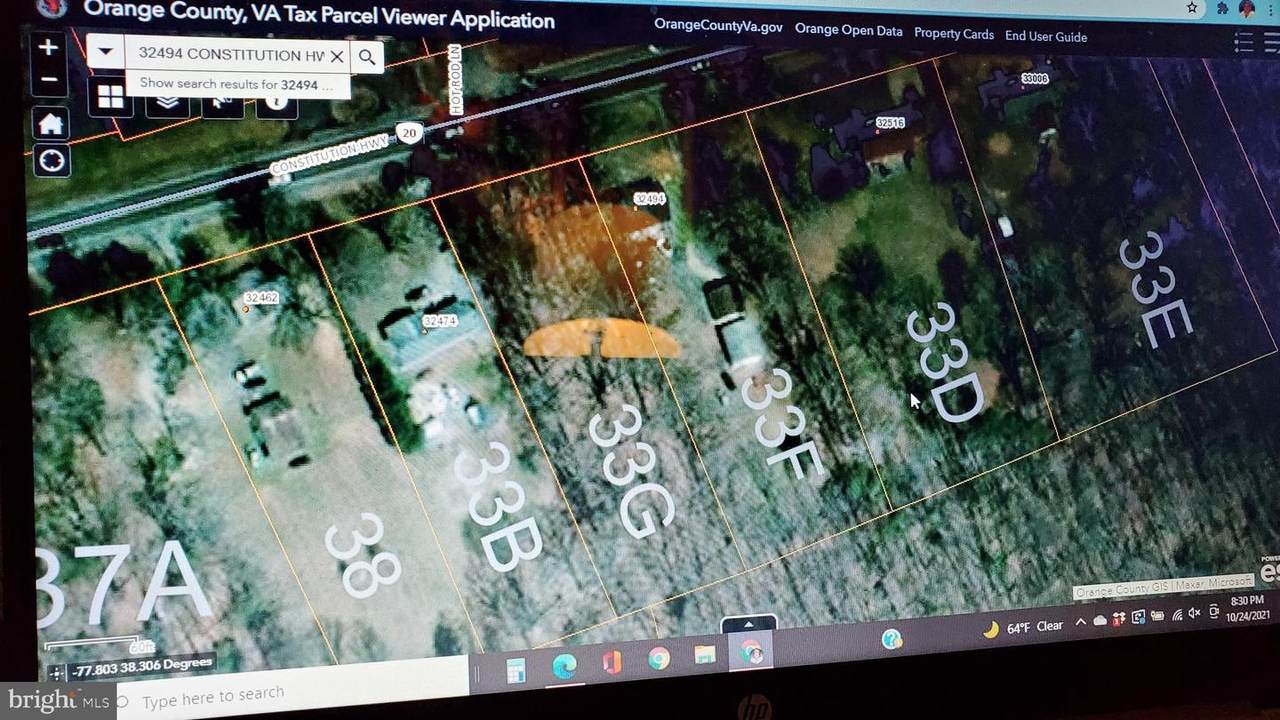Open OrangeCountyVa.gov link
The width and height of the screenshot is (1280, 720).
pyautogui.click(x=718, y=27)
